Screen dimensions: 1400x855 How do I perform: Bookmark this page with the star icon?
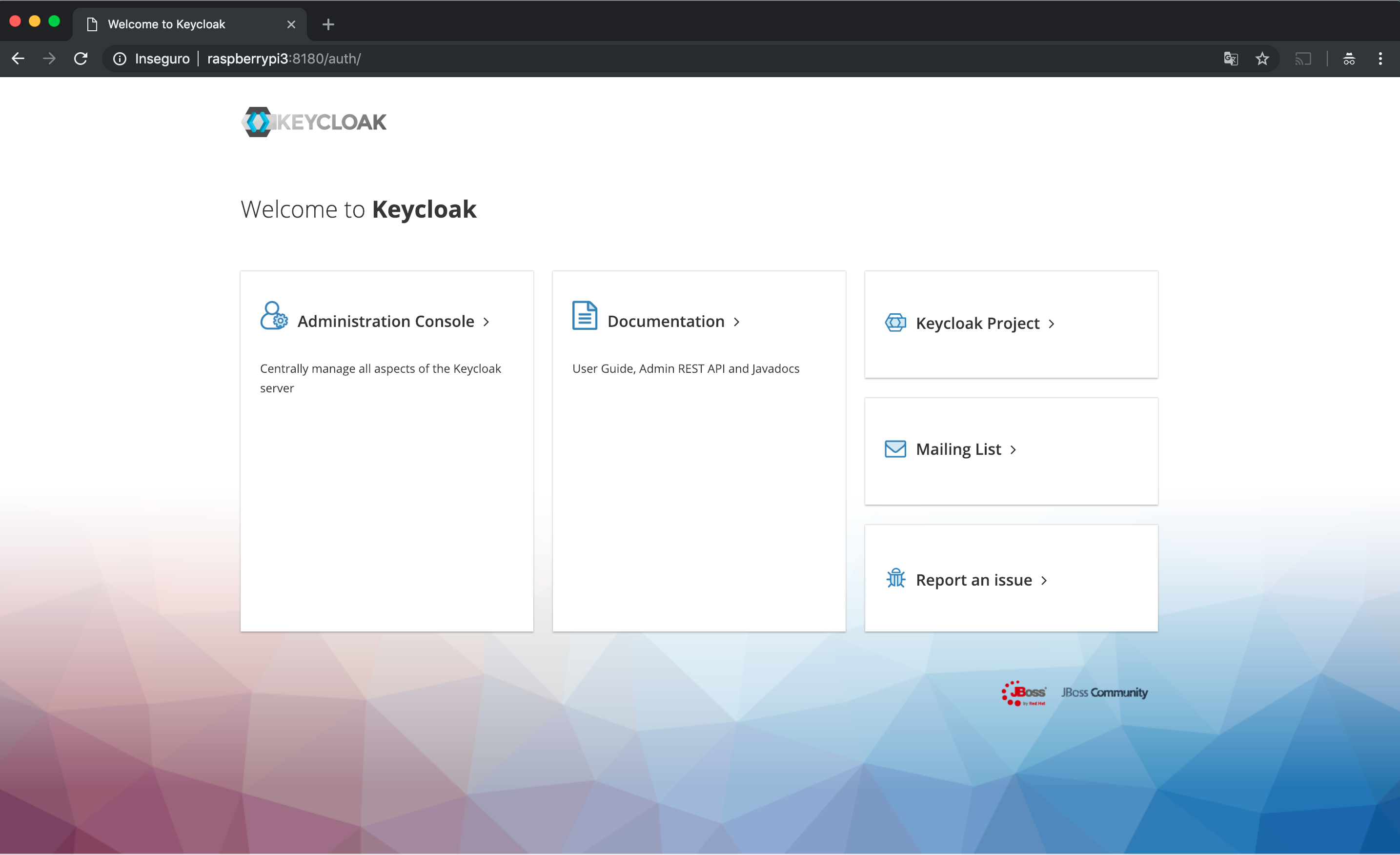1262,59
